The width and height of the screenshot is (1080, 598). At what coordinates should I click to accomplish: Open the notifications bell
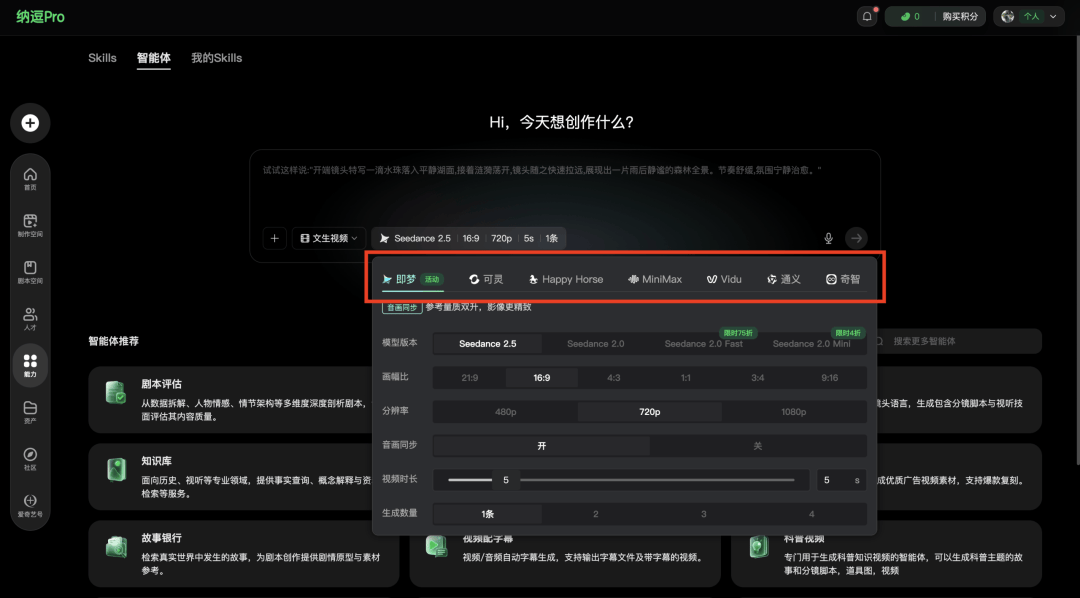(x=867, y=17)
